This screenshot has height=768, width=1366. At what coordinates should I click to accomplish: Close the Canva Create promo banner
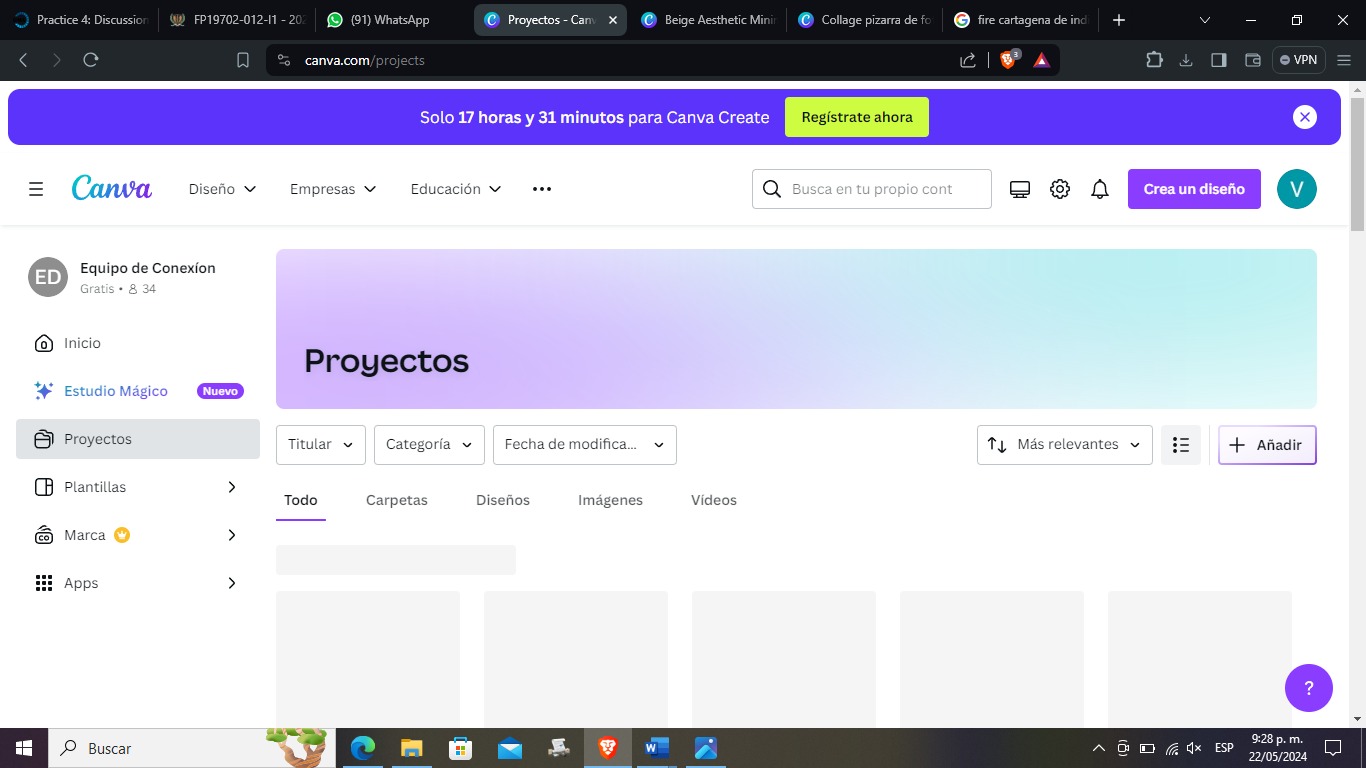[x=1304, y=117]
